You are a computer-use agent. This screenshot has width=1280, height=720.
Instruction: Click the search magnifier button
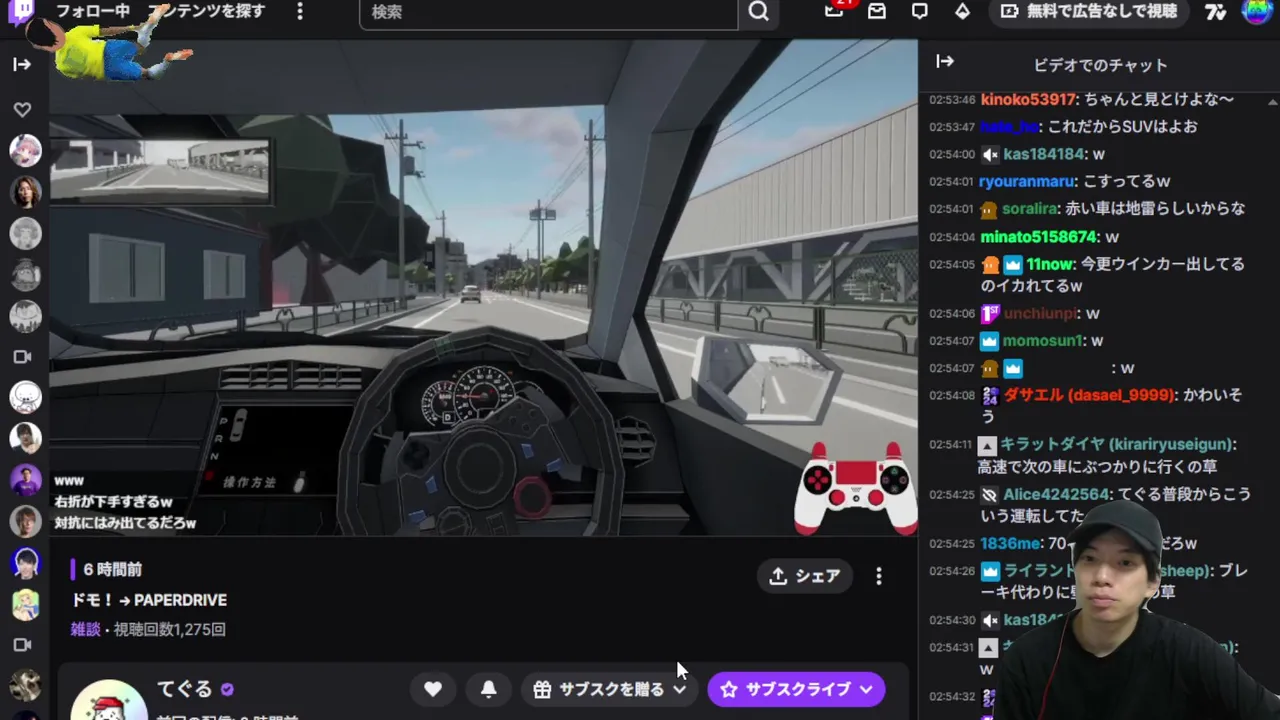point(759,12)
